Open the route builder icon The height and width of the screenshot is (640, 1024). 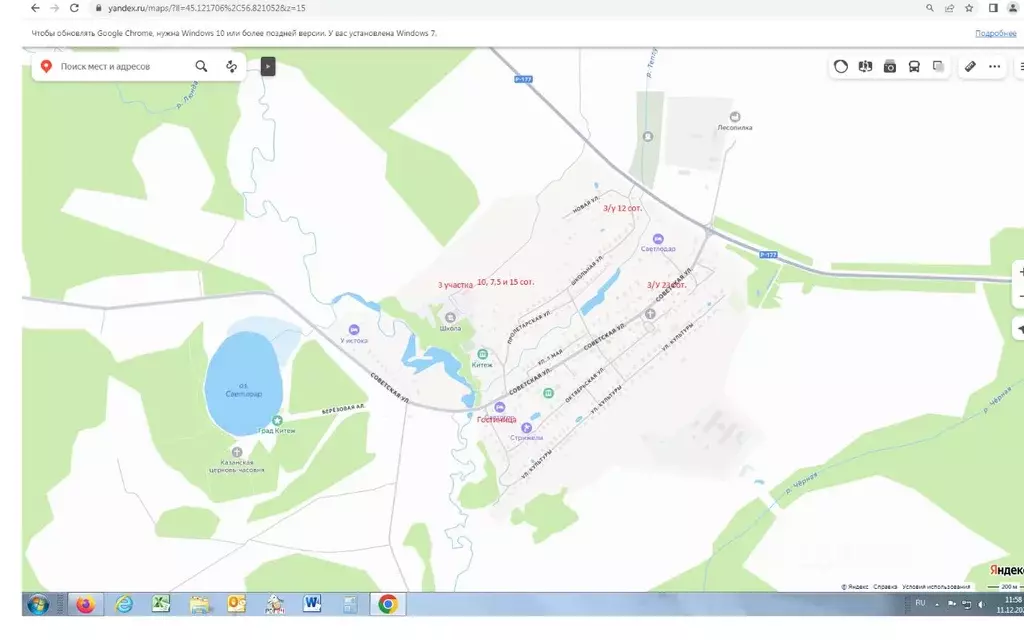coord(231,66)
